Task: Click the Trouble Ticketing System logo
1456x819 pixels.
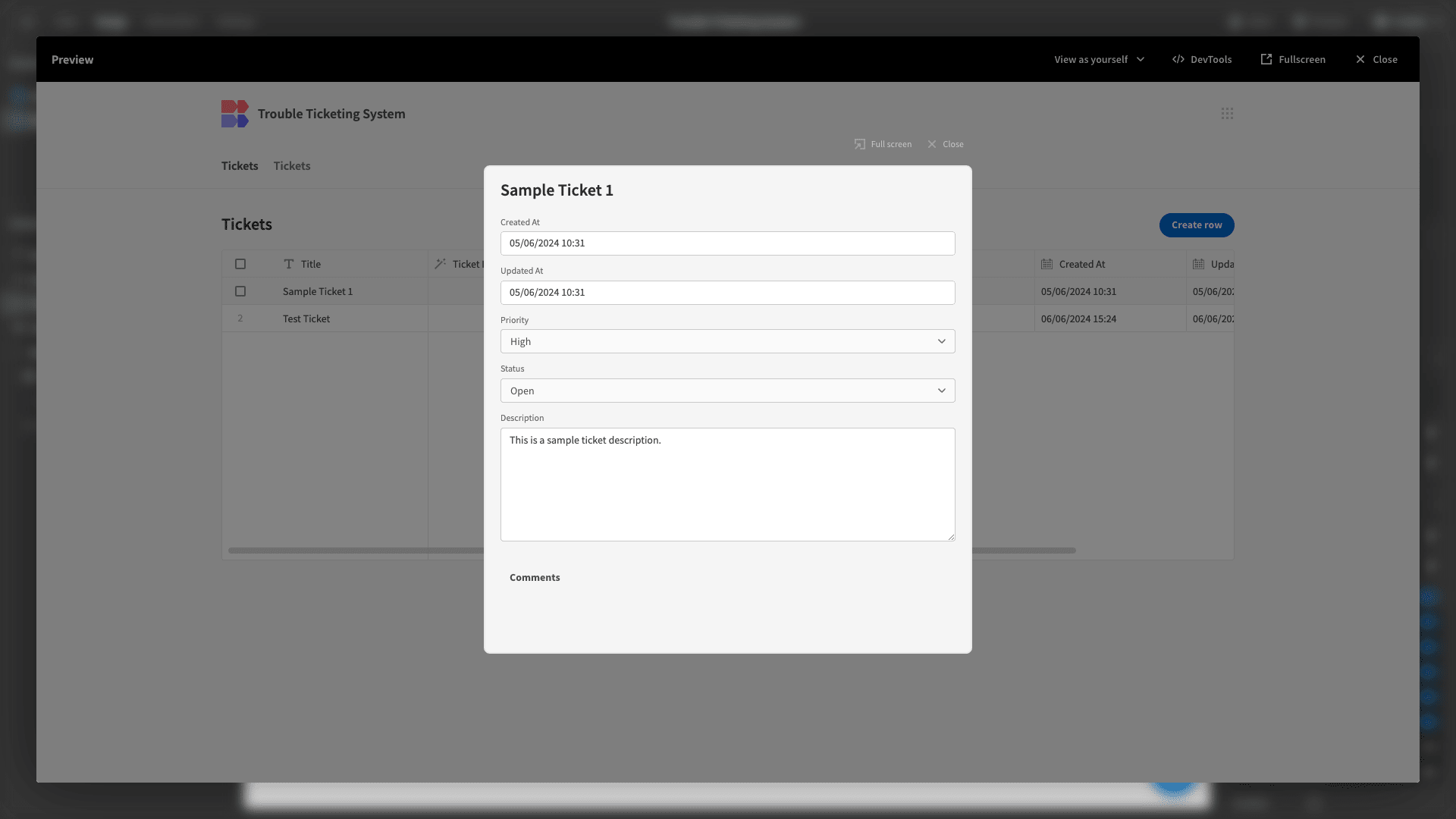Action: click(x=235, y=114)
